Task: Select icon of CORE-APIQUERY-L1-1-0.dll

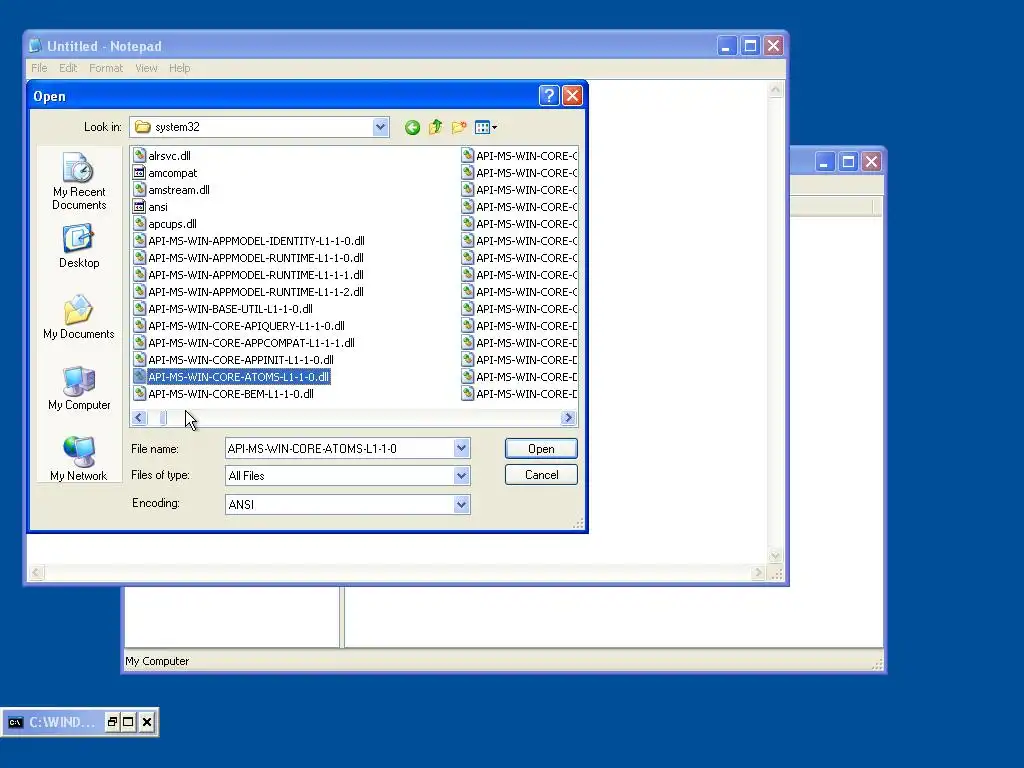Action: pos(139,325)
